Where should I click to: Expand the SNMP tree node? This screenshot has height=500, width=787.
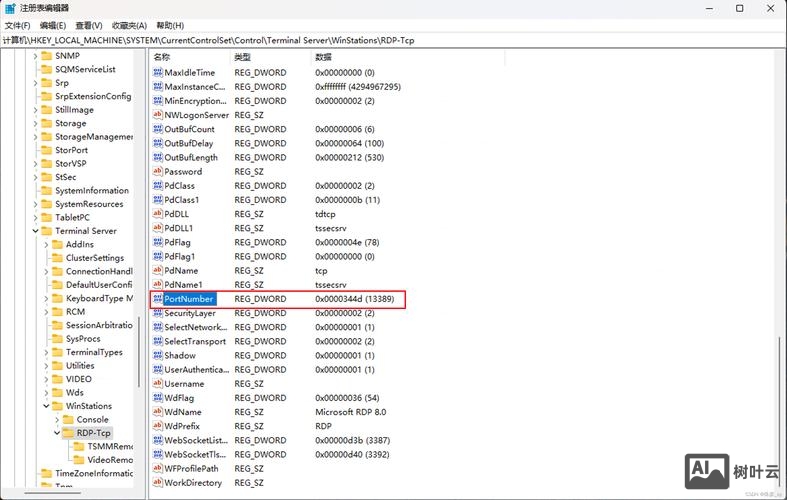click(35, 56)
